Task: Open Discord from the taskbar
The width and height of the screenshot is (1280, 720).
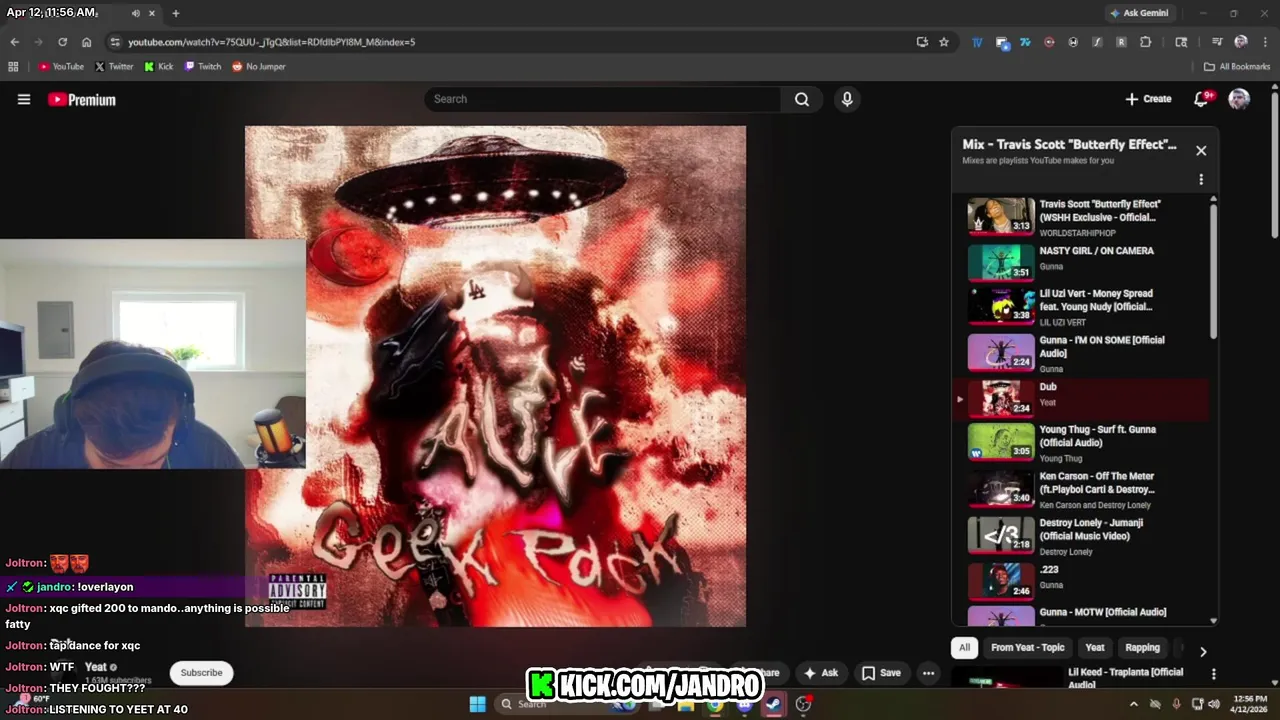Action: click(744, 704)
